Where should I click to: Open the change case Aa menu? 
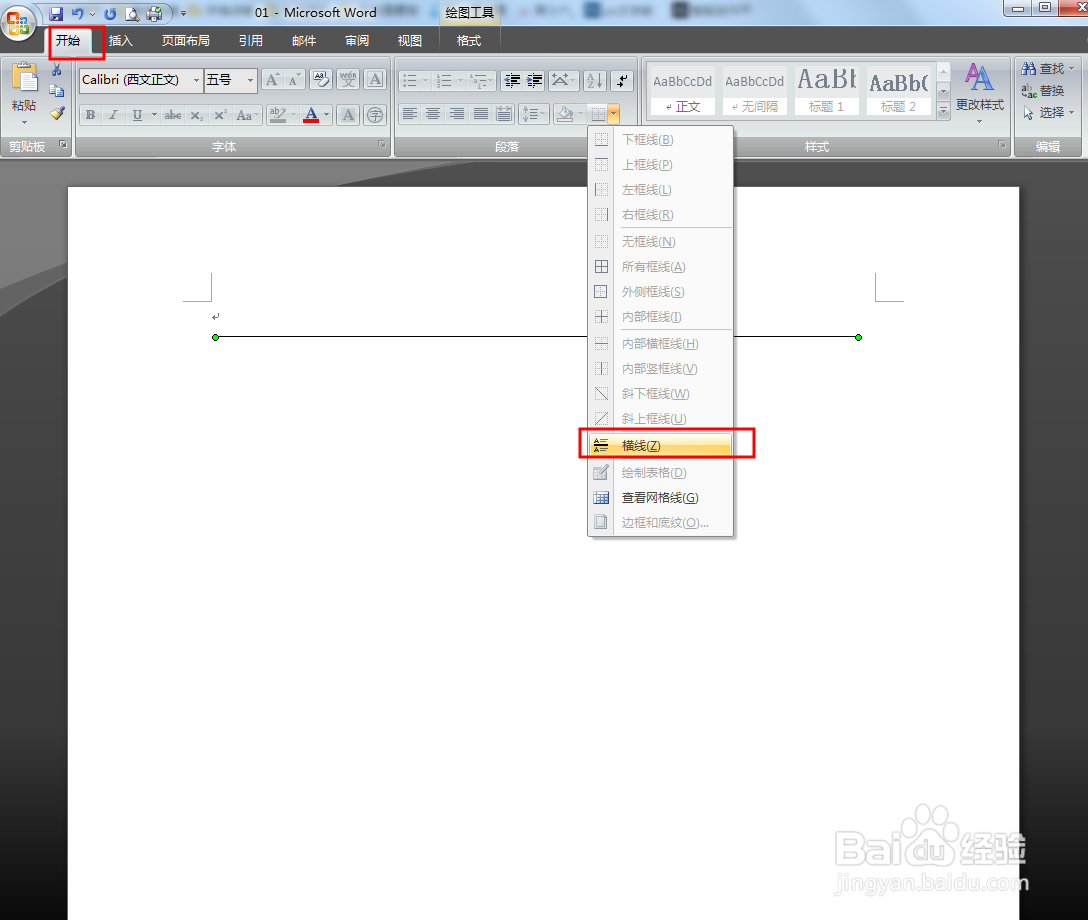click(247, 115)
